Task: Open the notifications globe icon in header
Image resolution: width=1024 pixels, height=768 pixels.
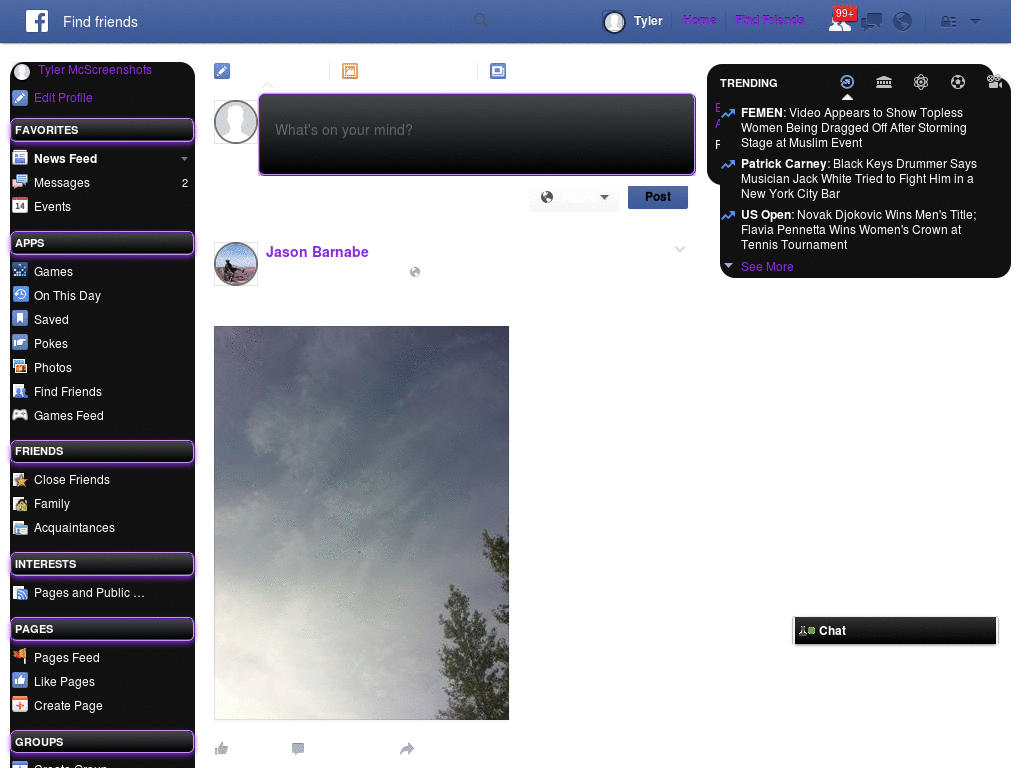Action: 902,22
